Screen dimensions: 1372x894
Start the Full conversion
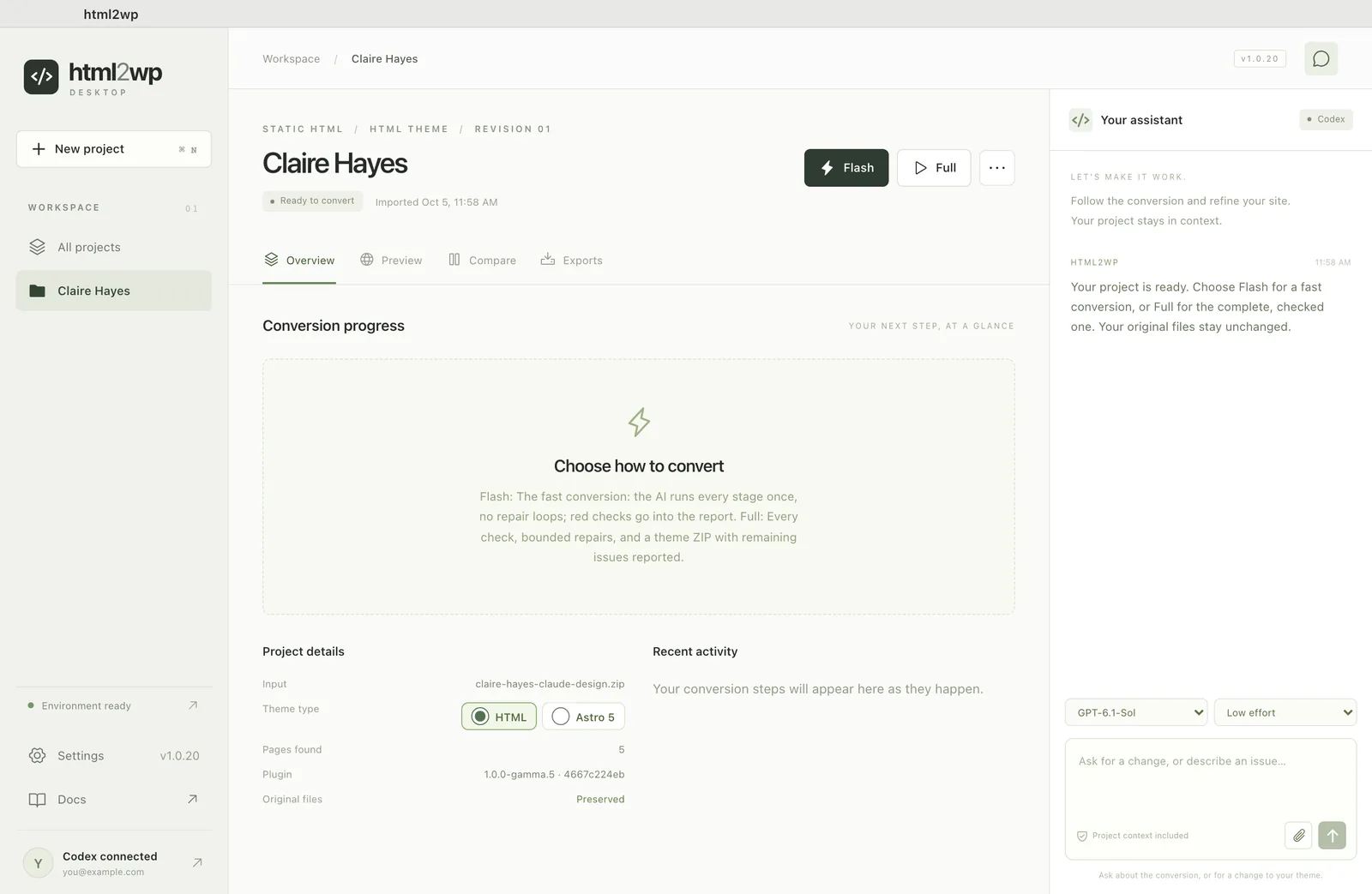934,168
